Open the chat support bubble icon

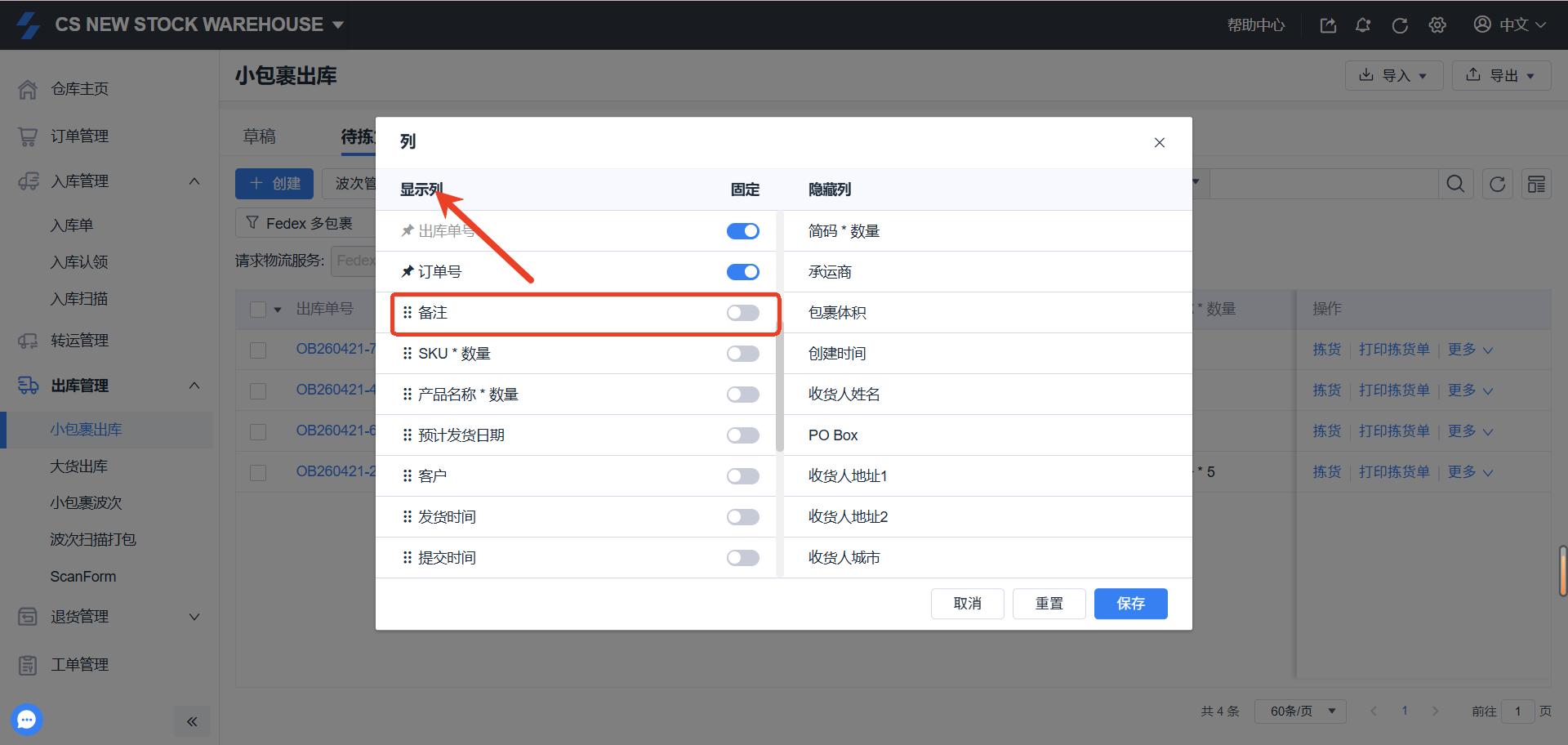click(x=27, y=720)
